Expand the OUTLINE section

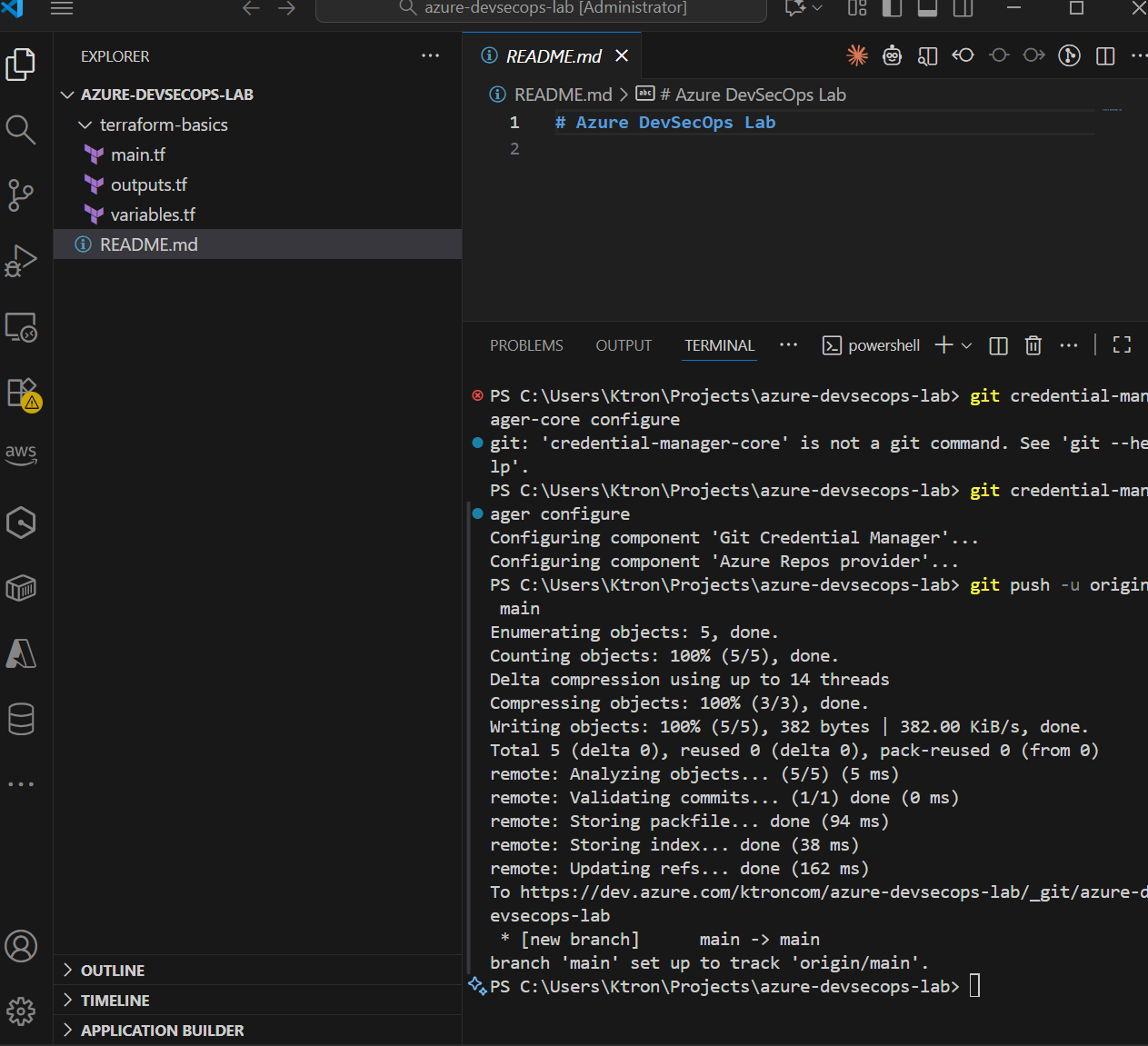(112, 971)
